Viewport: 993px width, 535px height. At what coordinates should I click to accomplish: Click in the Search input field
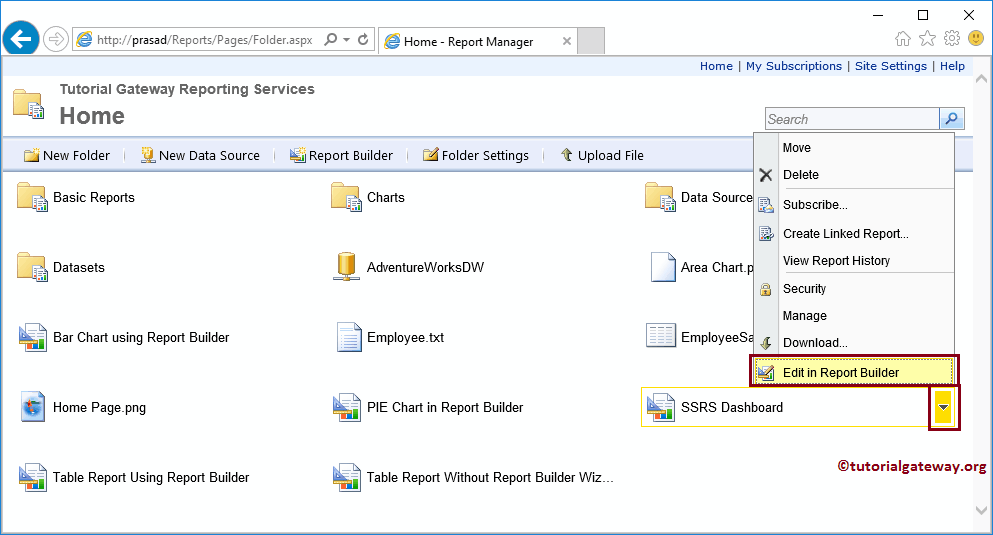pyautogui.click(x=852, y=119)
